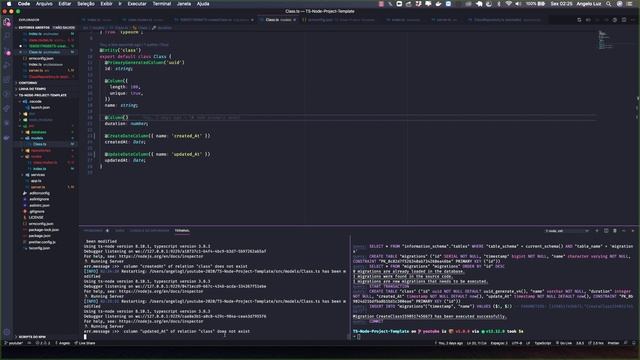Click the errors and warnings status bar counter
The image size is (640, 360).
42,343
